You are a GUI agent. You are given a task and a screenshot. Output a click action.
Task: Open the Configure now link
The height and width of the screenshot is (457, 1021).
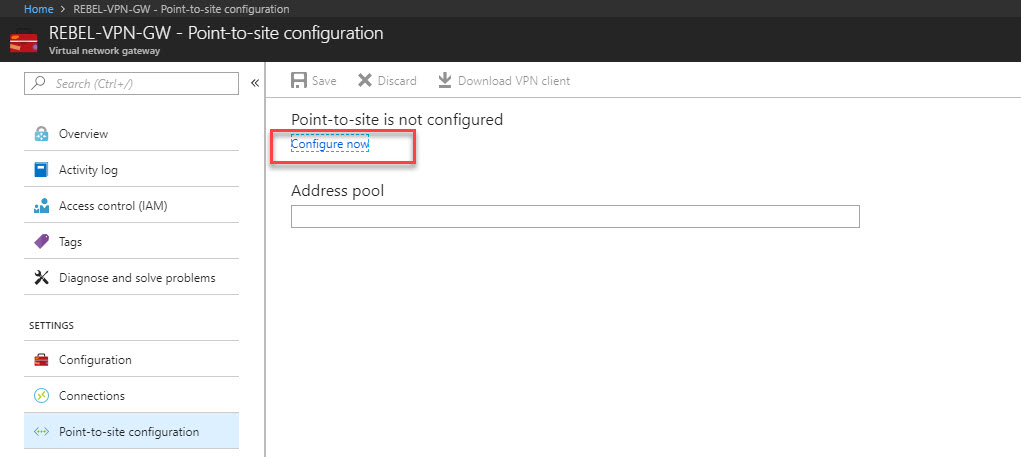tap(330, 144)
